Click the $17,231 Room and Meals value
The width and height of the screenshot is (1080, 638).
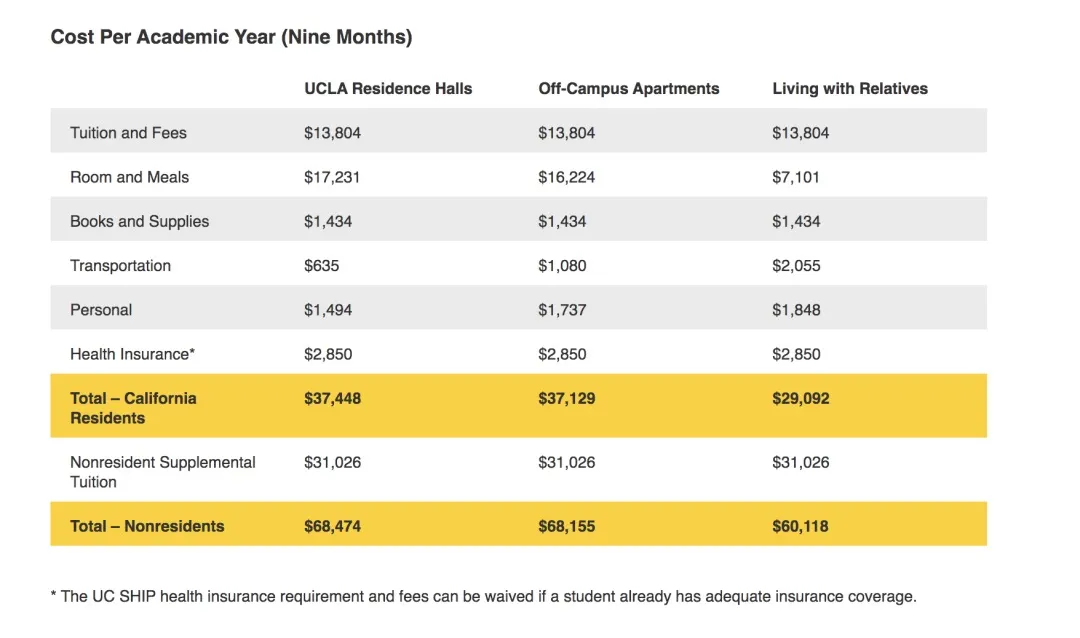pos(332,177)
